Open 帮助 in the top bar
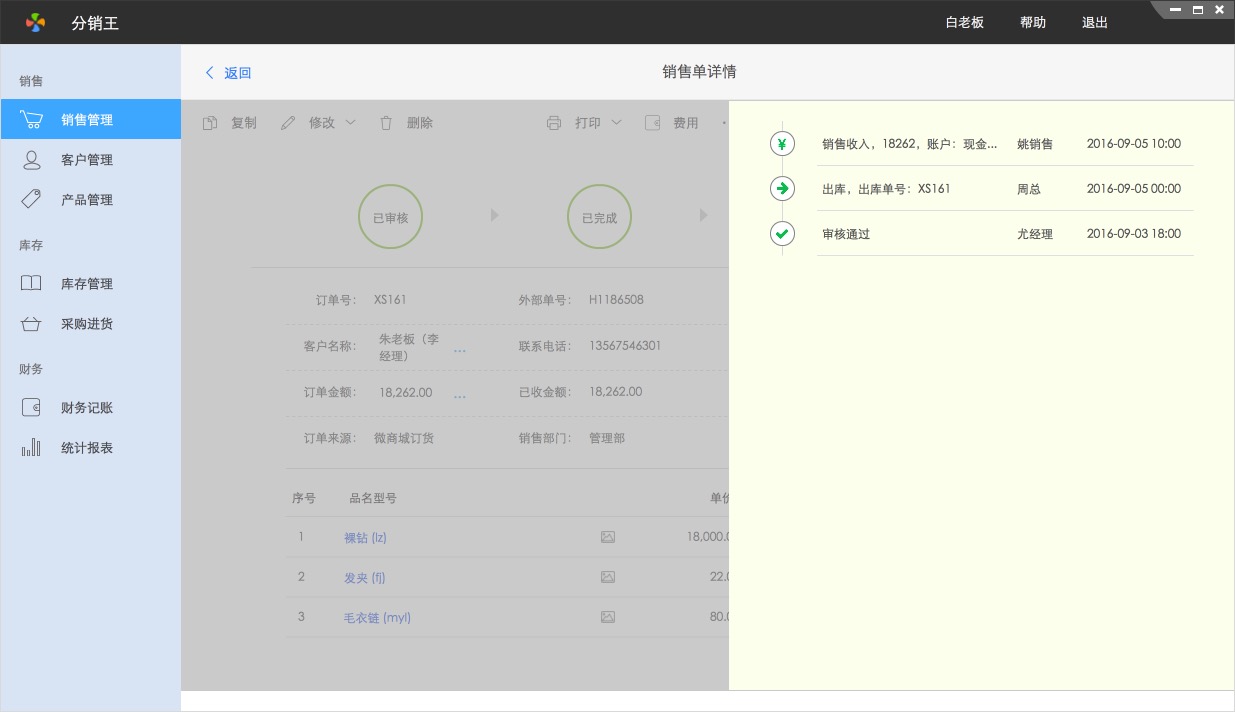The width and height of the screenshot is (1235, 712). 1033,22
